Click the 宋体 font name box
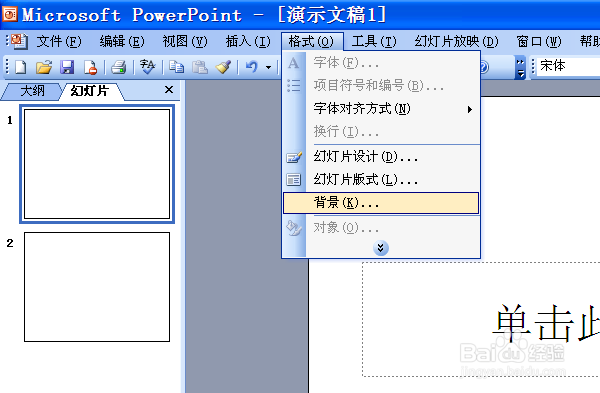Viewport: 600px width, 393px height. click(x=568, y=66)
